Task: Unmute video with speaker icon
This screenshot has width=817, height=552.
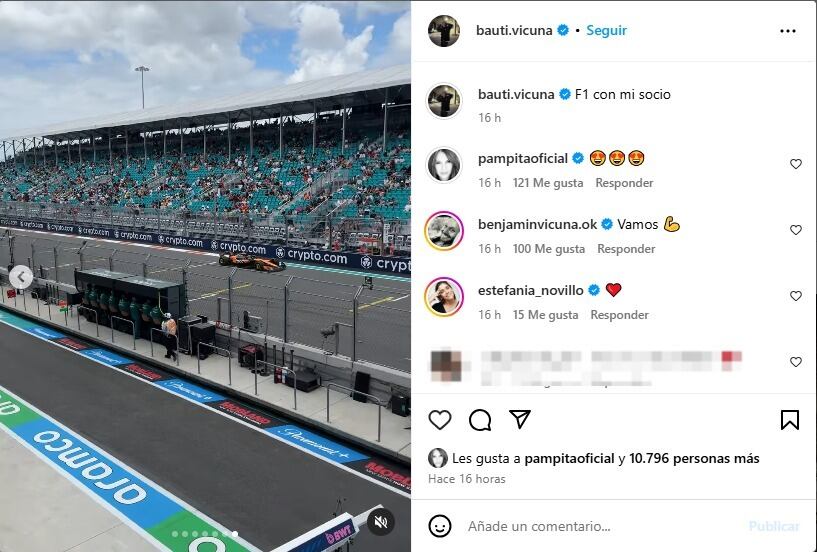Action: point(381,521)
